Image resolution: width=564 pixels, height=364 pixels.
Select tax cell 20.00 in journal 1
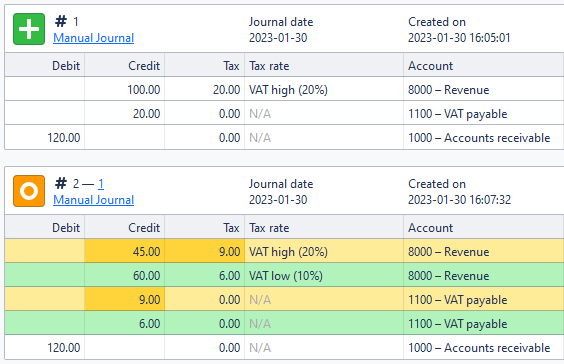click(204, 89)
